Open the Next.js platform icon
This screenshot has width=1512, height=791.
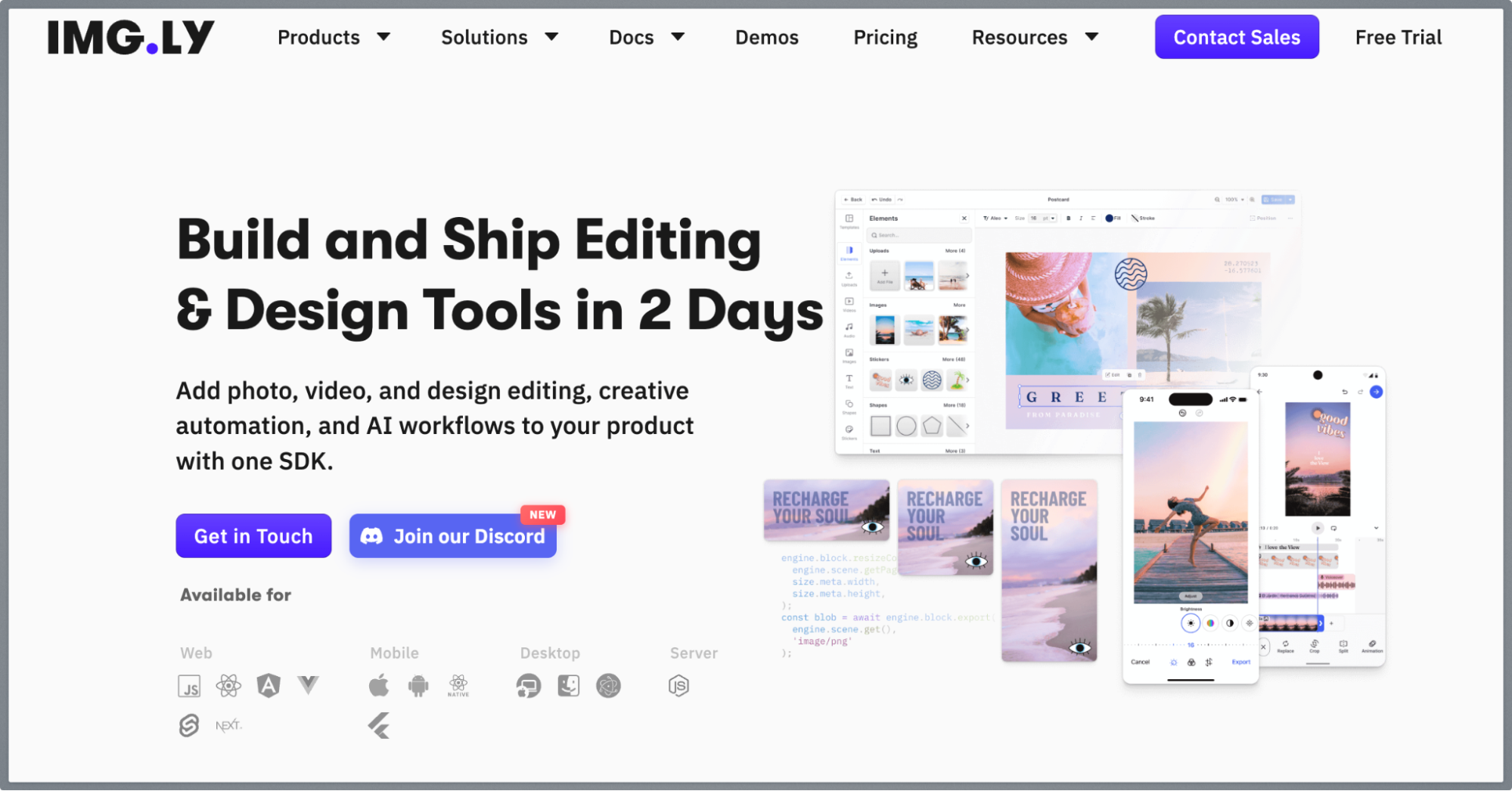(228, 726)
